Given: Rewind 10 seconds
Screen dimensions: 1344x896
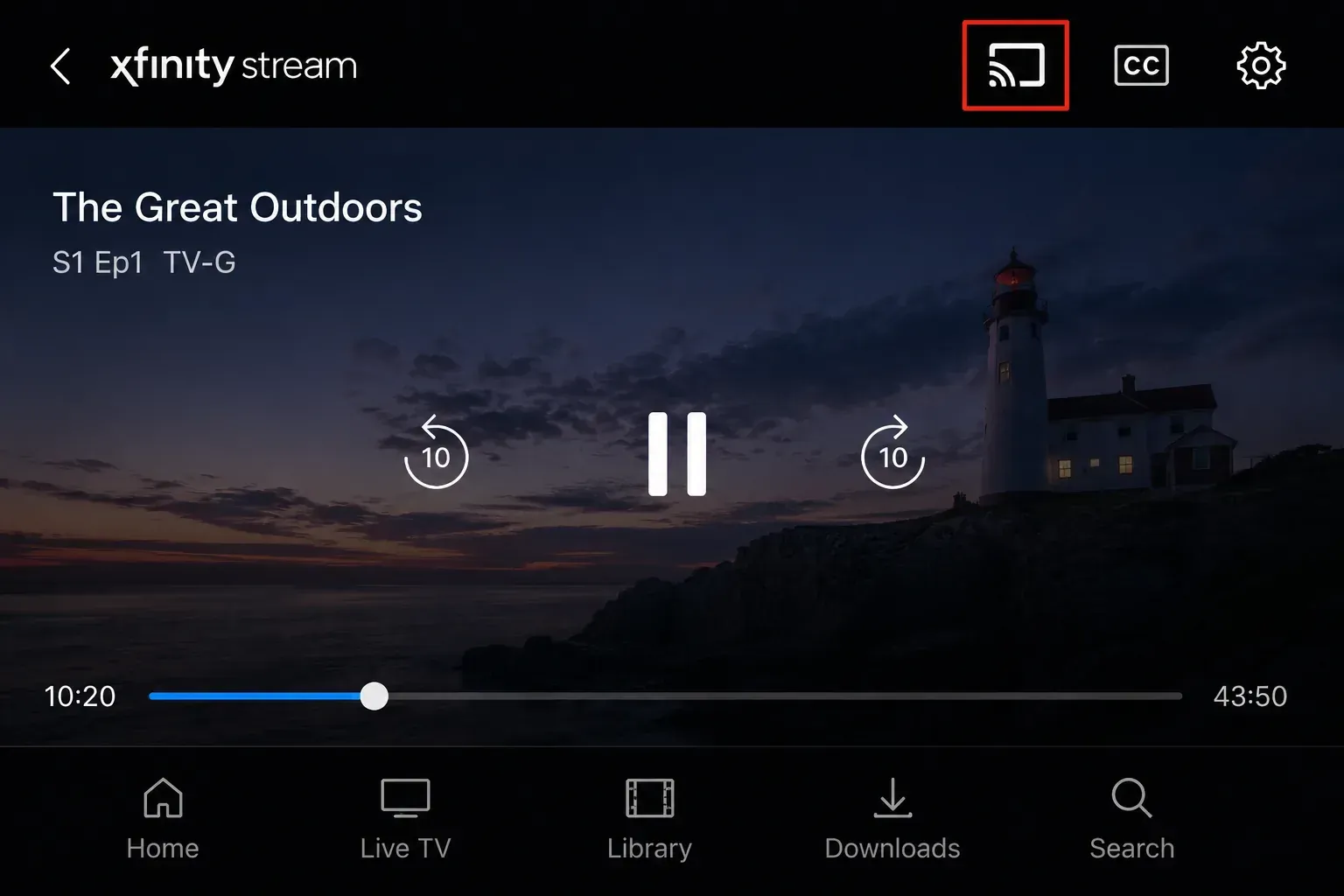Looking at the screenshot, I should (436, 451).
